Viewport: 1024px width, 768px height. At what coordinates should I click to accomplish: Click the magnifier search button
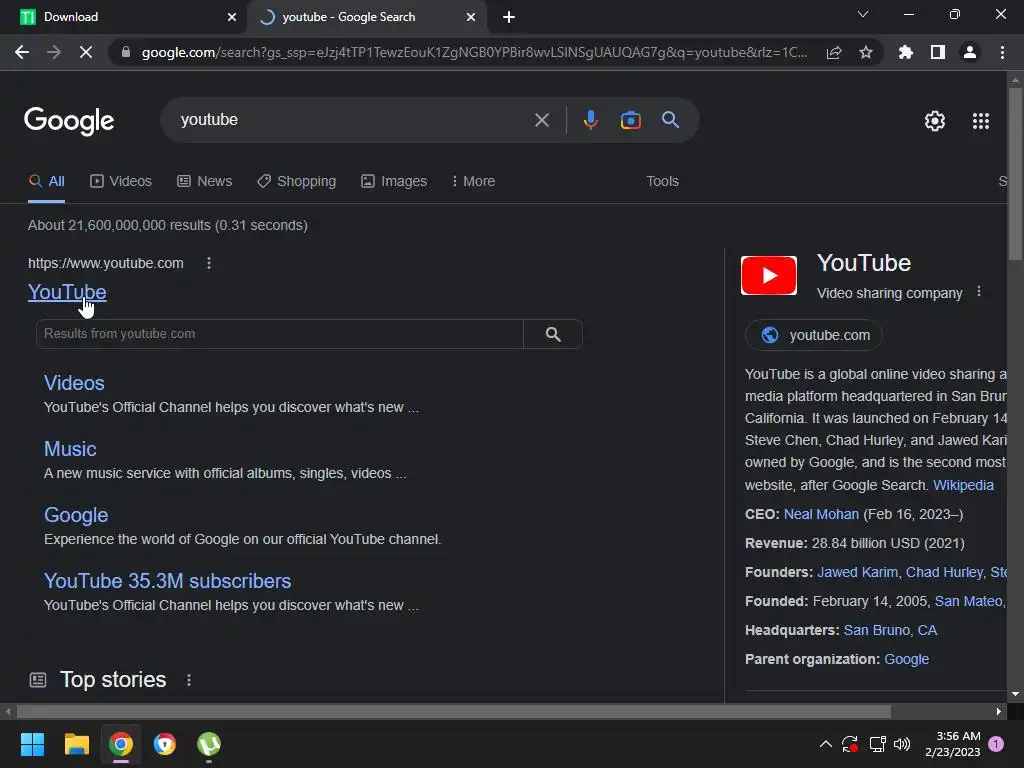pyautogui.click(x=670, y=120)
